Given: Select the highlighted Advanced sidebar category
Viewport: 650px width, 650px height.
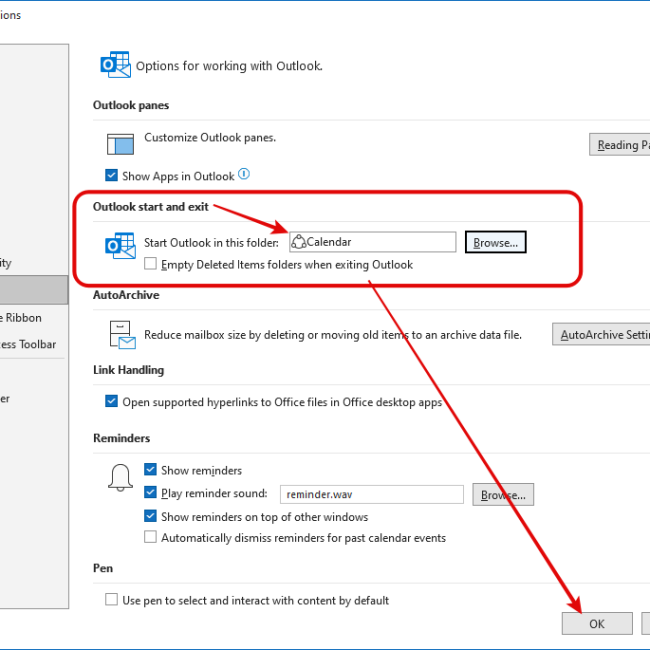Looking at the screenshot, I should [x=34, y=290].
